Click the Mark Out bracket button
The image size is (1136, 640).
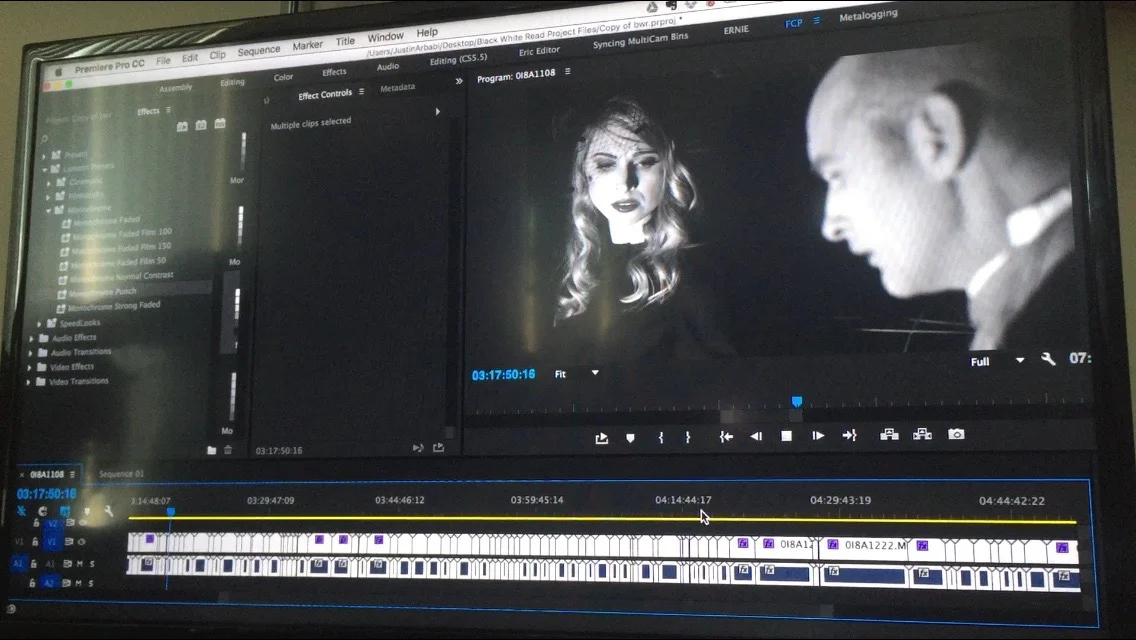[688, 437]
